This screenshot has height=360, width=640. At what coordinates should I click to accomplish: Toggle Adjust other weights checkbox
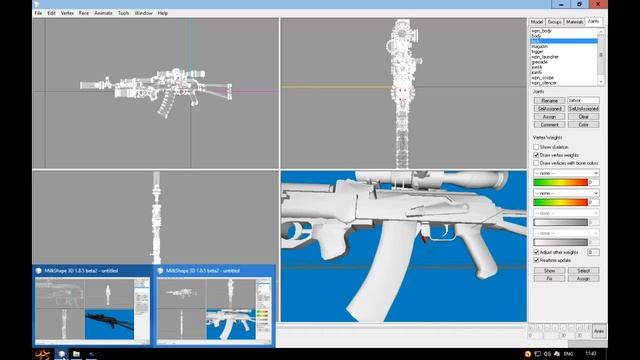[536, 252]
